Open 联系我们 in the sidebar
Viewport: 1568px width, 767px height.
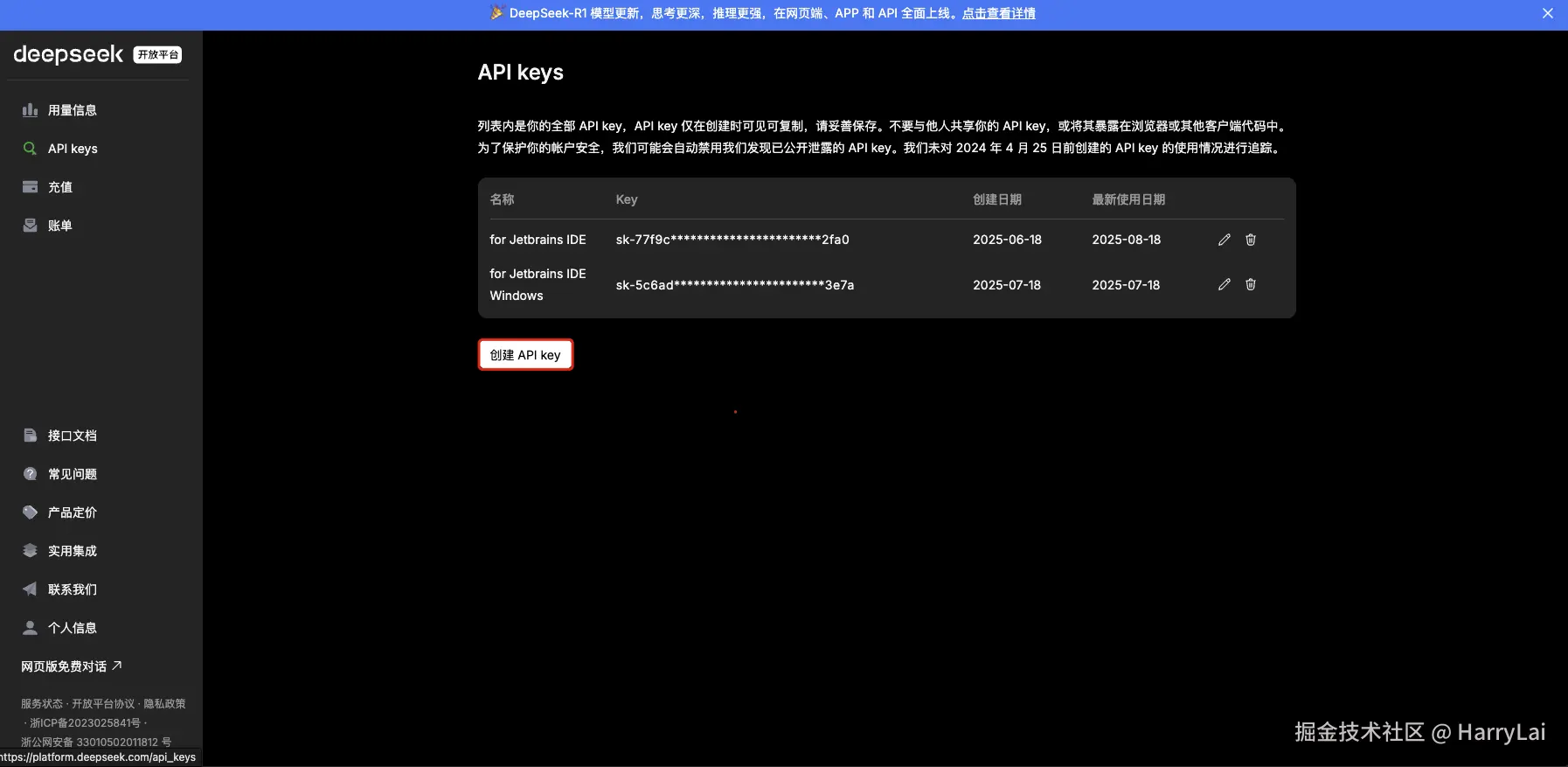(72, 589)
